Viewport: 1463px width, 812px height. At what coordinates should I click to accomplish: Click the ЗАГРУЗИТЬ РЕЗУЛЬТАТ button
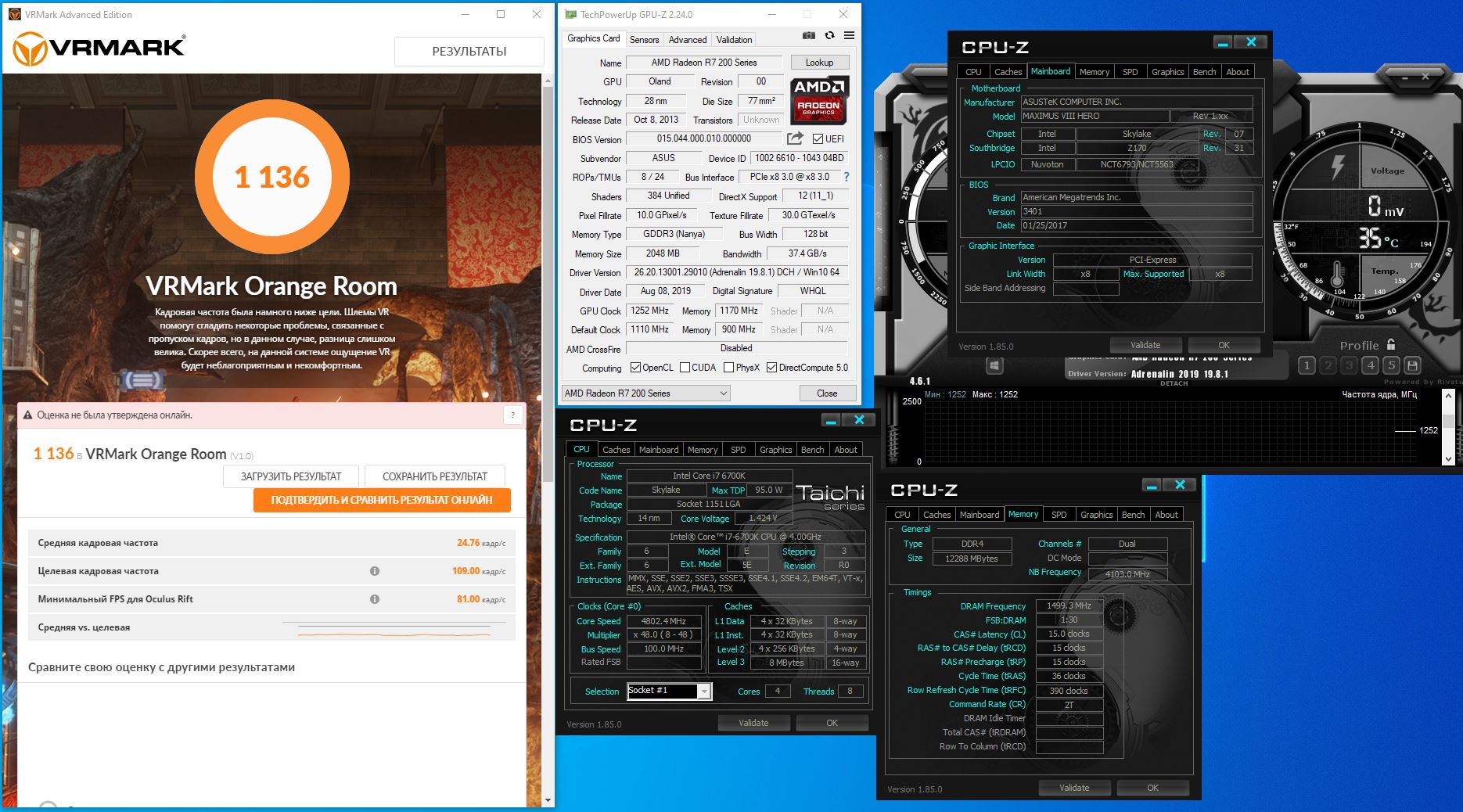click(x=291, y=476)
